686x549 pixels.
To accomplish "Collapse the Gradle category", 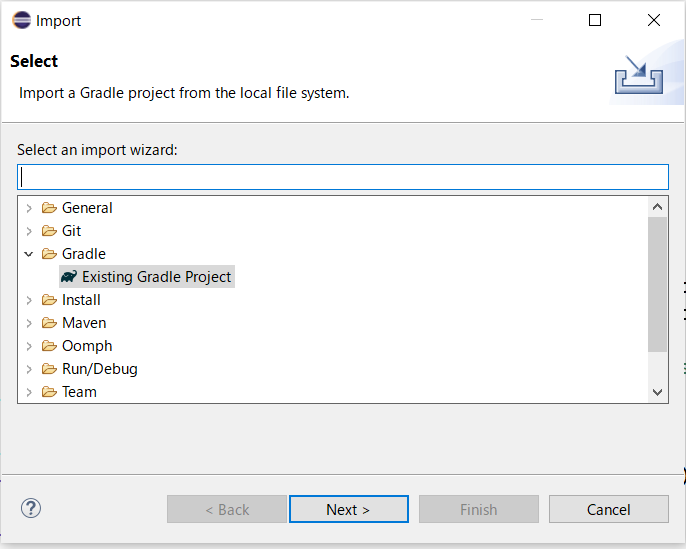I will [x=29, y=254].
